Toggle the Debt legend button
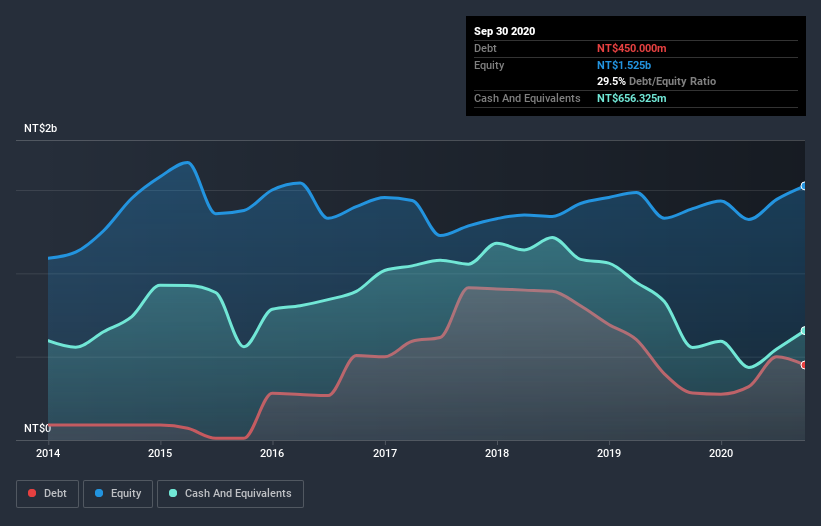 point(48,494)
